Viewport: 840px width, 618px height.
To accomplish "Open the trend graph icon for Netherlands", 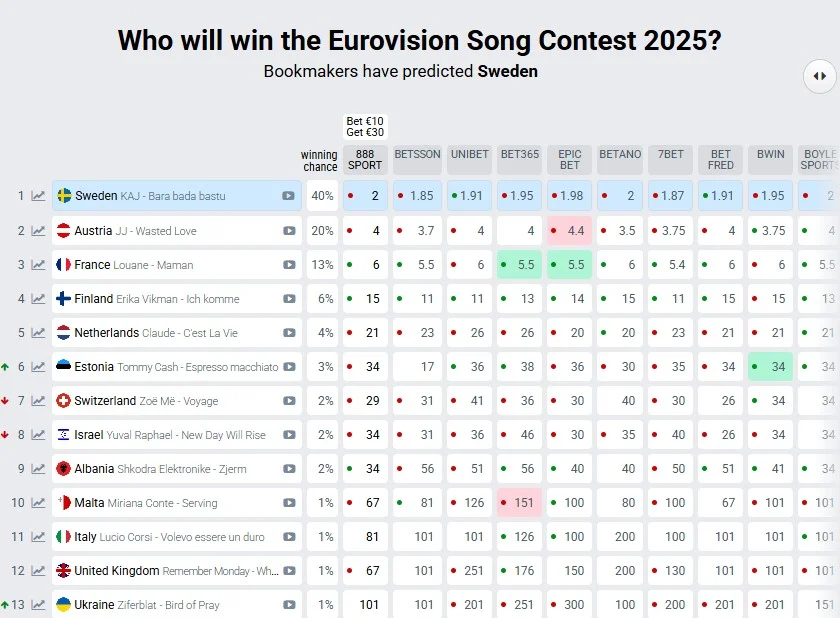I will (38, 333).
